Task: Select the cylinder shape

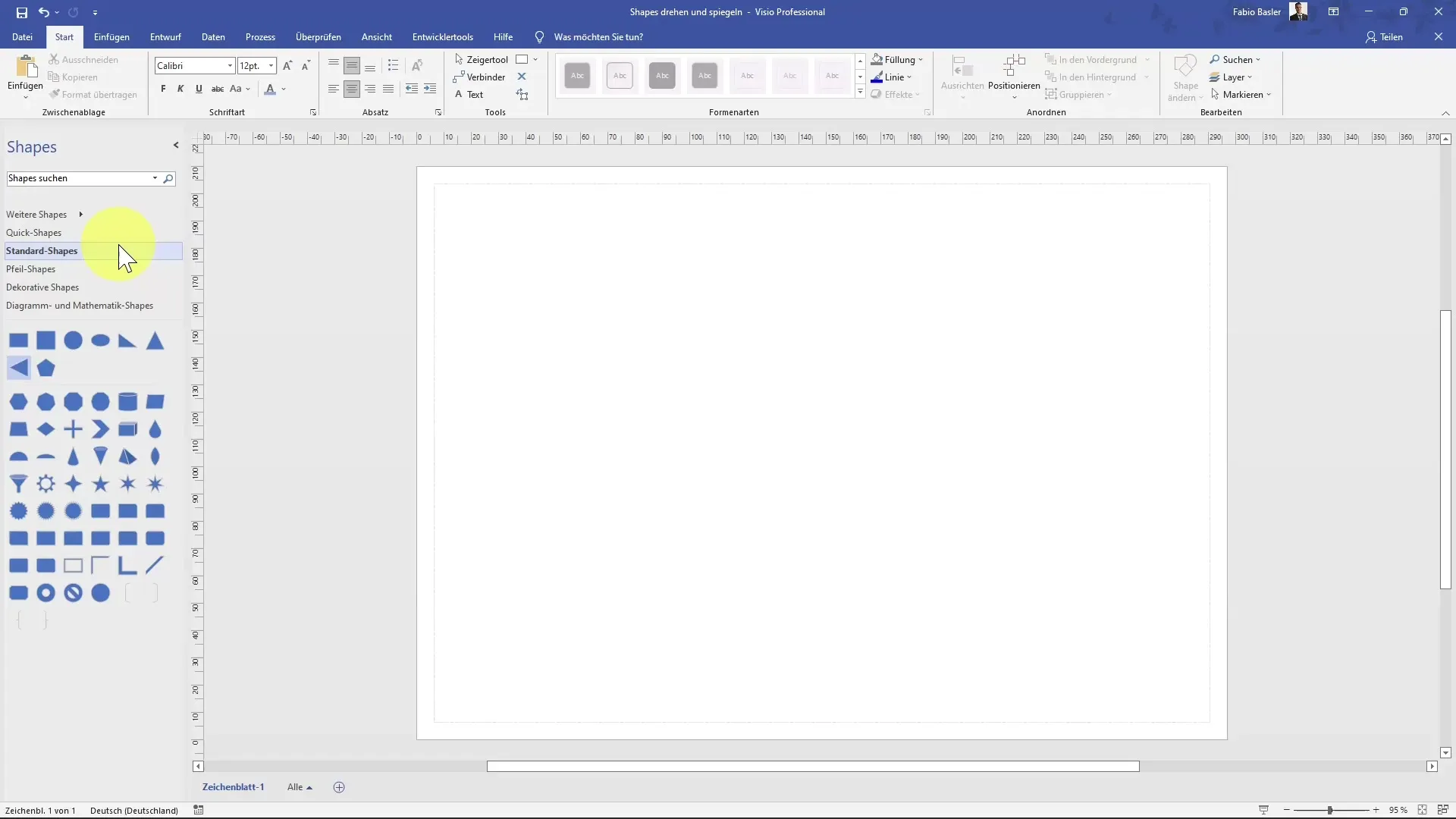Action: tap(128, 401)
